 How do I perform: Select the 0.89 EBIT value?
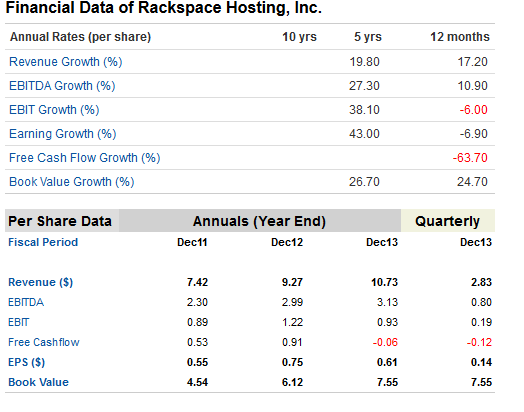point(197,322)
